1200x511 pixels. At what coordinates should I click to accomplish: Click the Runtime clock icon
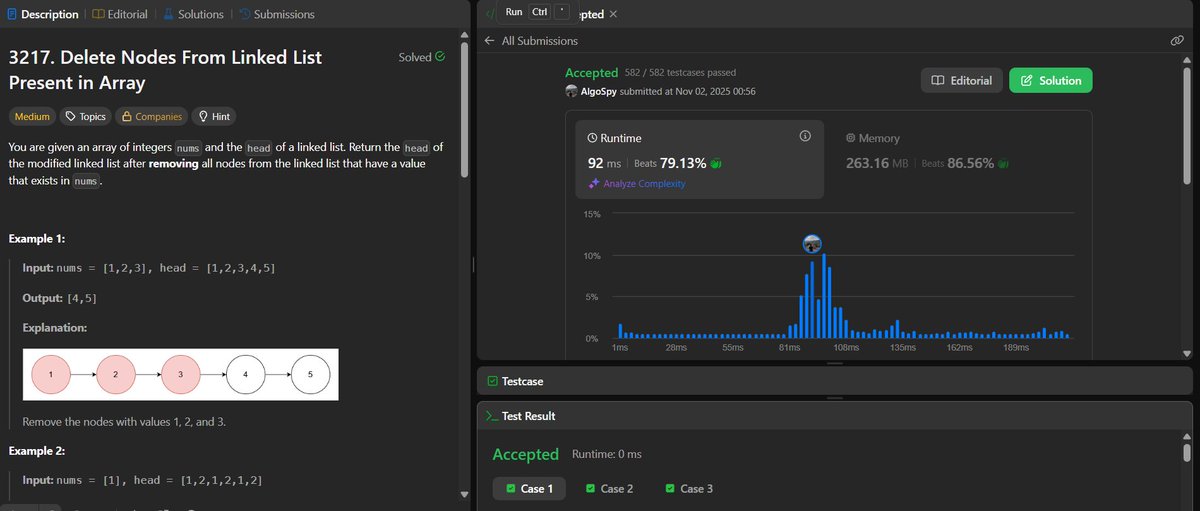point(592,138)
